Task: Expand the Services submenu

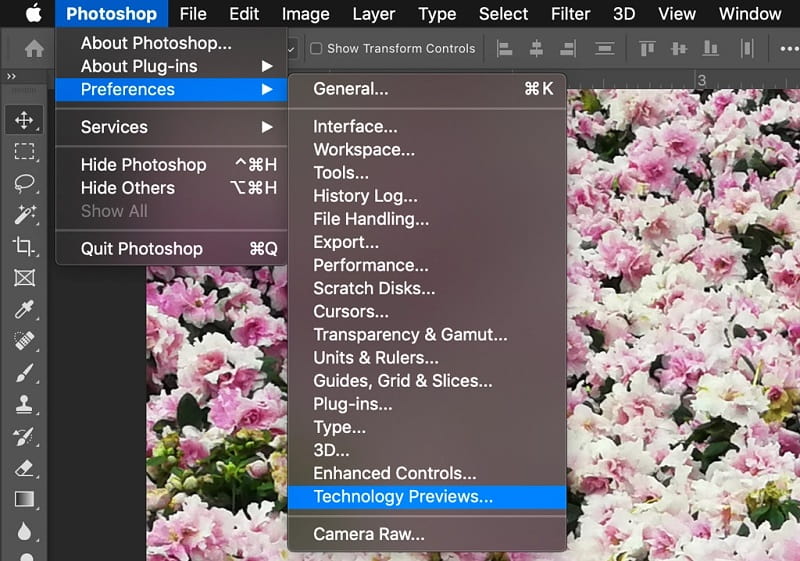Action: (x=267, y=127)
